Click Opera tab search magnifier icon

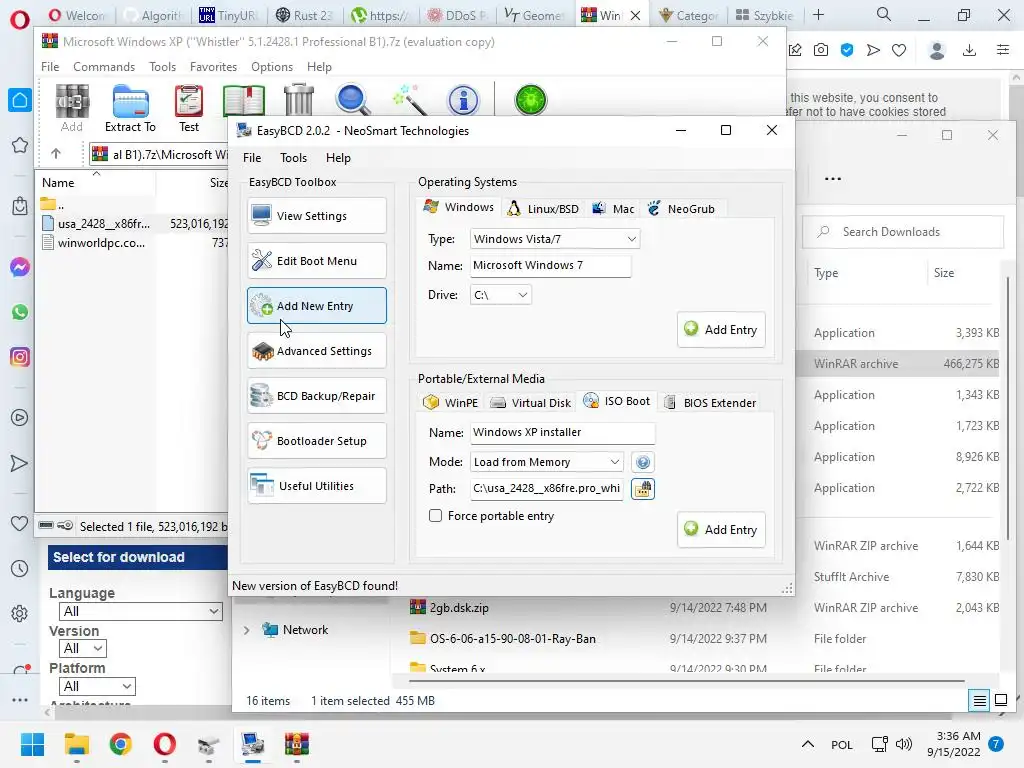(x=884, y=14)
